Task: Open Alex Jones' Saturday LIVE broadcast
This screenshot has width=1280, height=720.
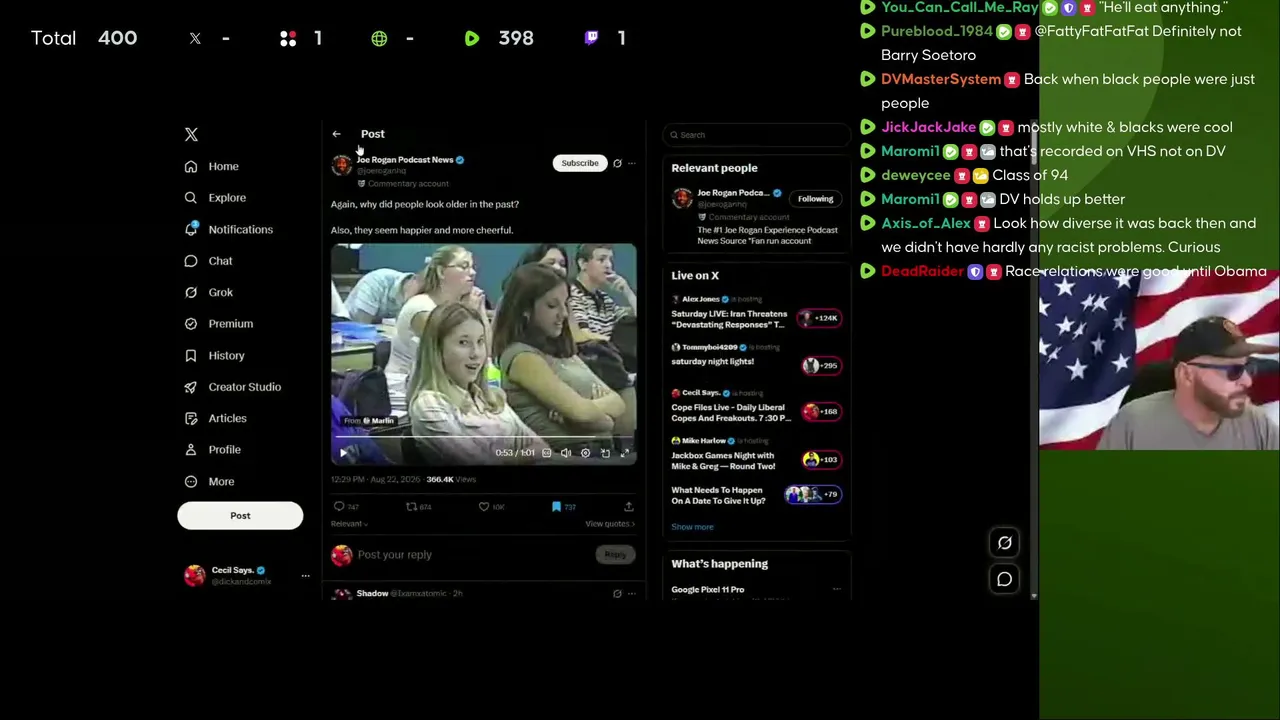Action: pyautogui.click(x=757, y=313)
